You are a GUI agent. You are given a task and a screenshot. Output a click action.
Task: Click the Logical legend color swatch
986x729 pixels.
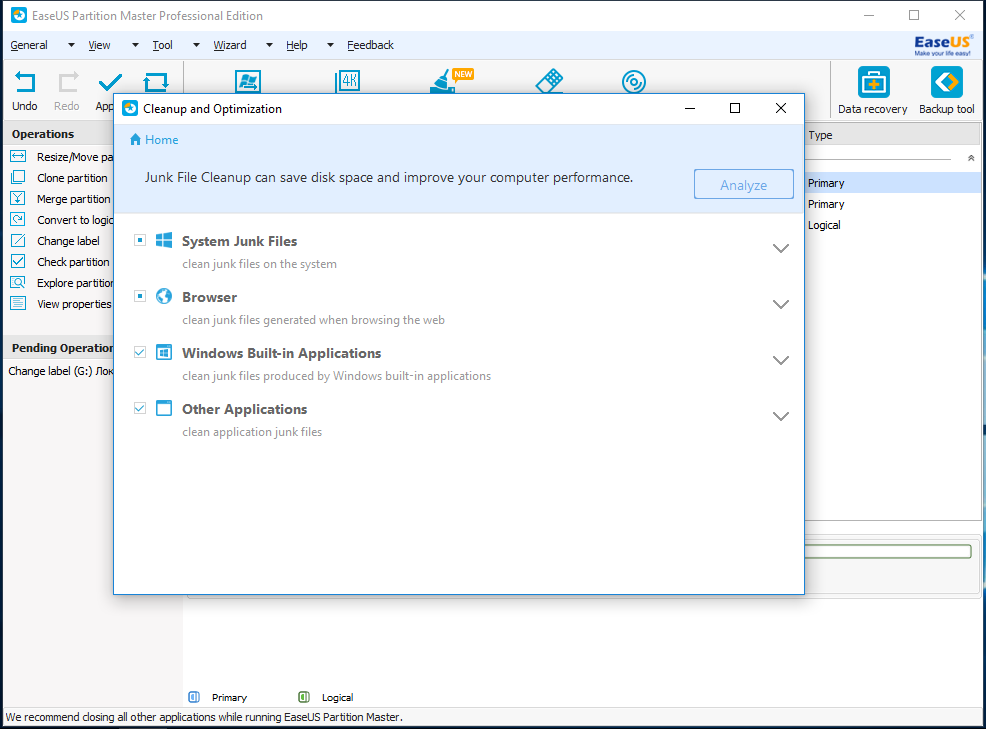click(304, 697)
